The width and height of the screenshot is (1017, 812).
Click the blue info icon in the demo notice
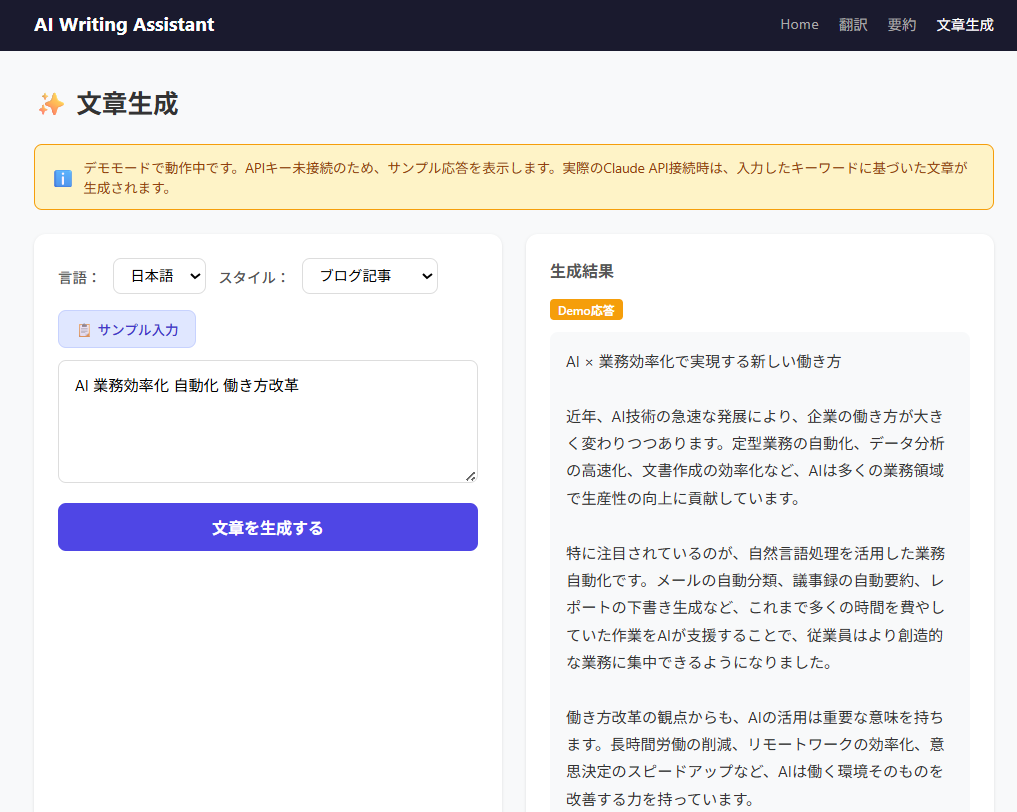63,178
